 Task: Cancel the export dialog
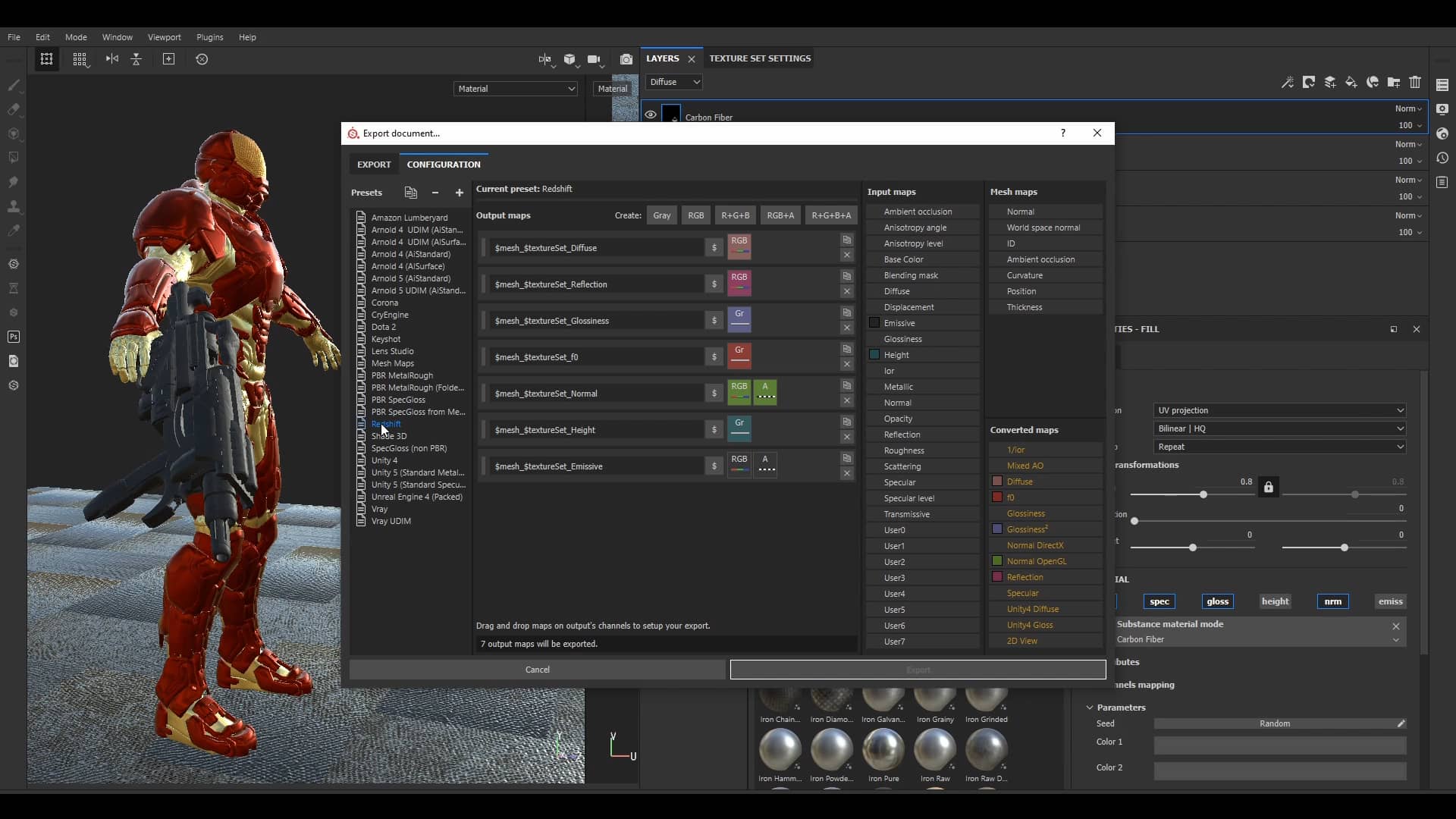(x=537, y=670)
